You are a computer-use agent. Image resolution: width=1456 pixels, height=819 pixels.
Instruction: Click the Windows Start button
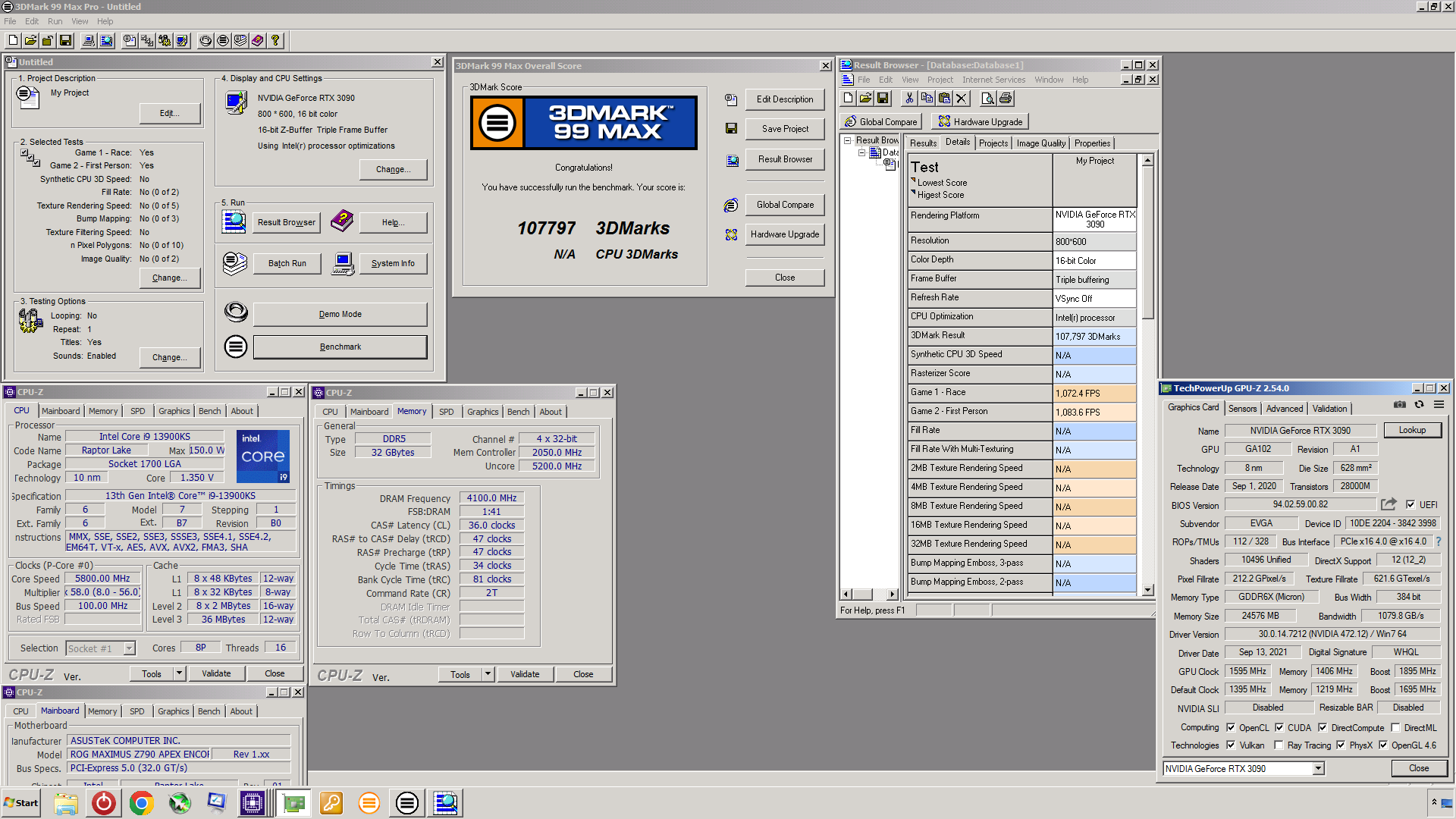[21, 803]
